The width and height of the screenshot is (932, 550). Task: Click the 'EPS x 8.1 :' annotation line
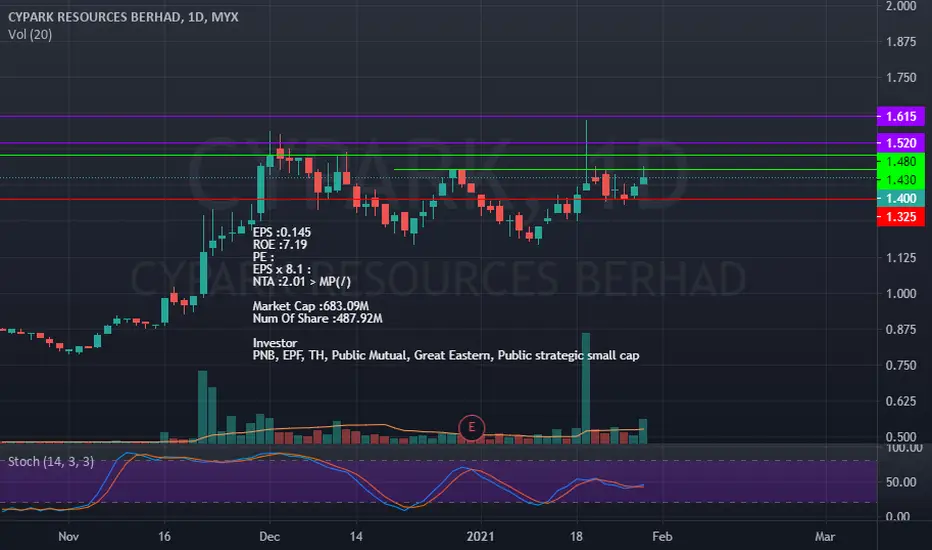[x=282, y=269]
